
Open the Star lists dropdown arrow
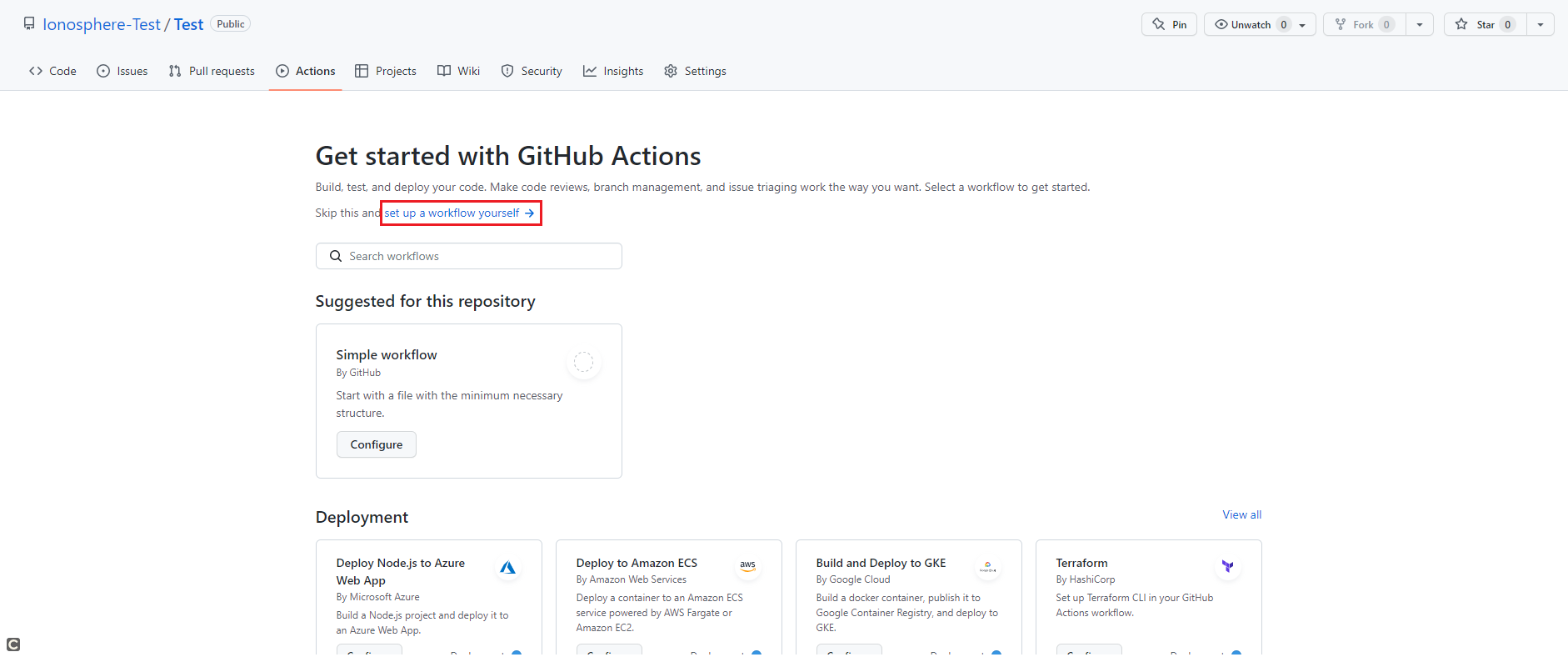coord(1541,25)
